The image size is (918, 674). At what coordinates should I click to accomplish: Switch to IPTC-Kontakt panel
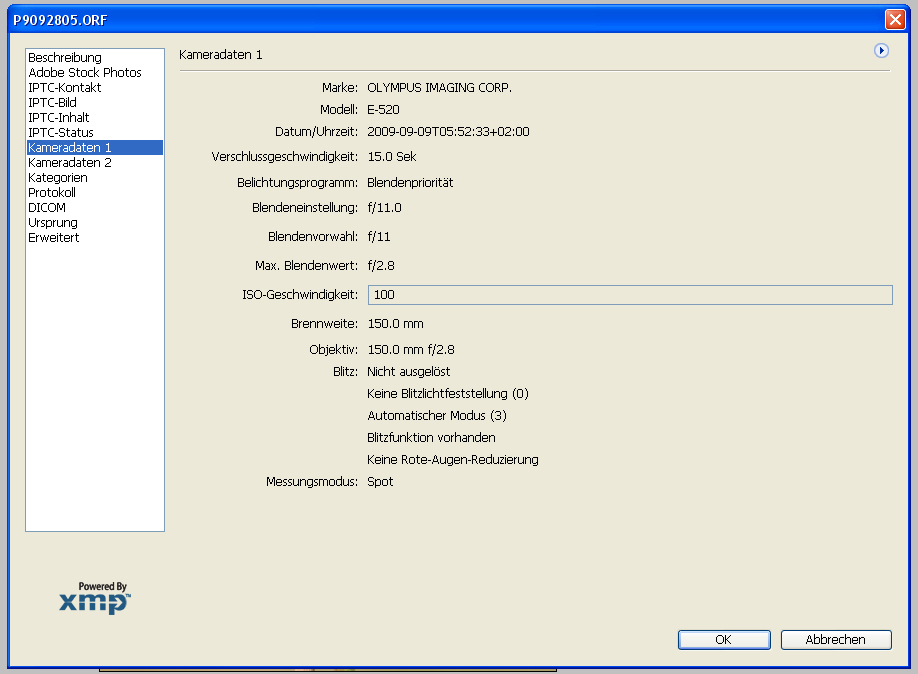(x=95, y=88)
